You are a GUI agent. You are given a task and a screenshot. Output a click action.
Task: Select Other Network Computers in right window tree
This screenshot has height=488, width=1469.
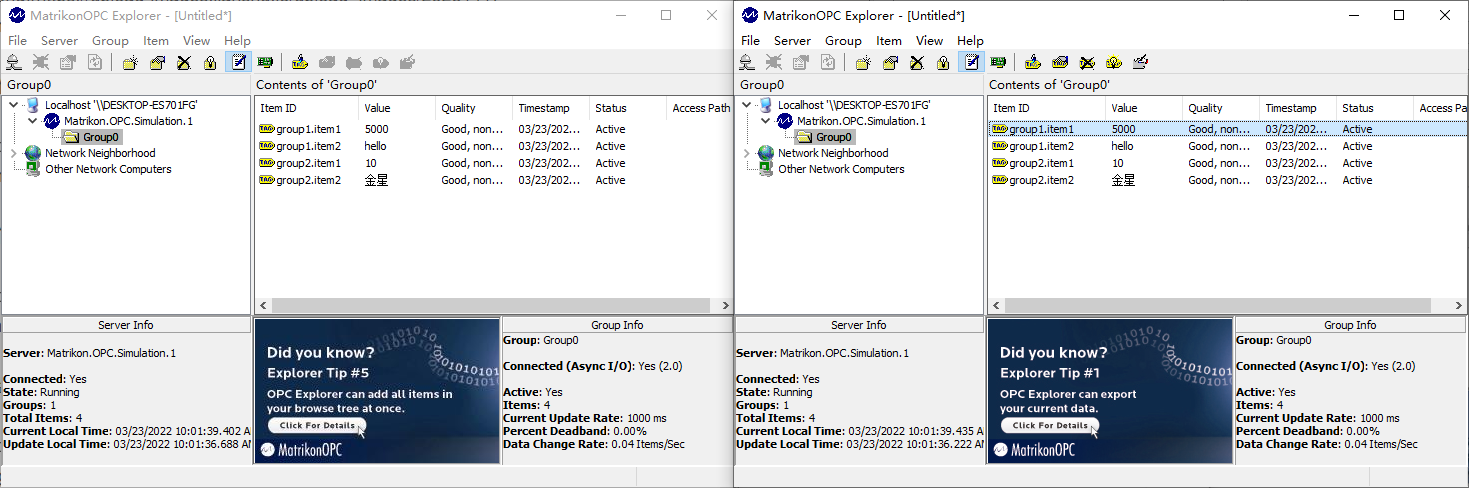(x=841, y=169)
